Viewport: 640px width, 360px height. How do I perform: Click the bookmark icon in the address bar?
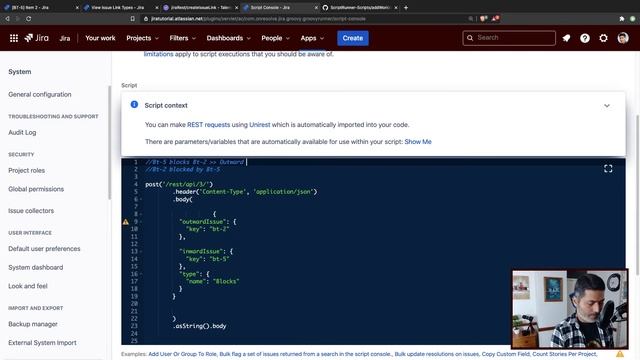coord(133,19)
